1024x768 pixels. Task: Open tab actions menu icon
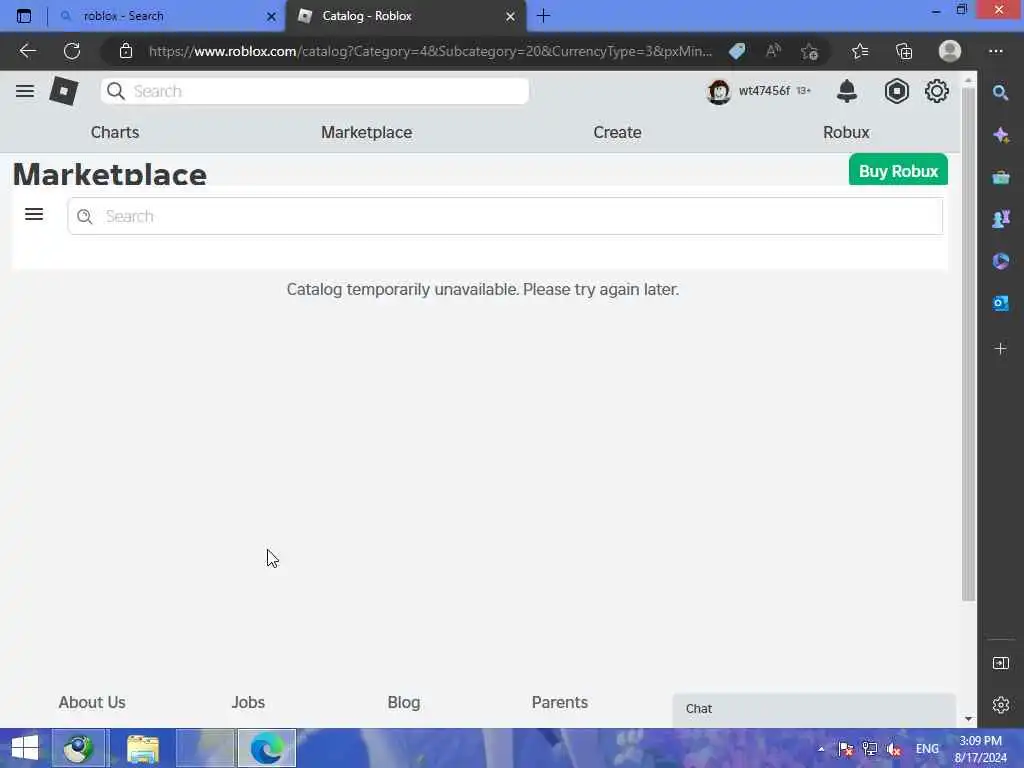click(x=24, y=16)
